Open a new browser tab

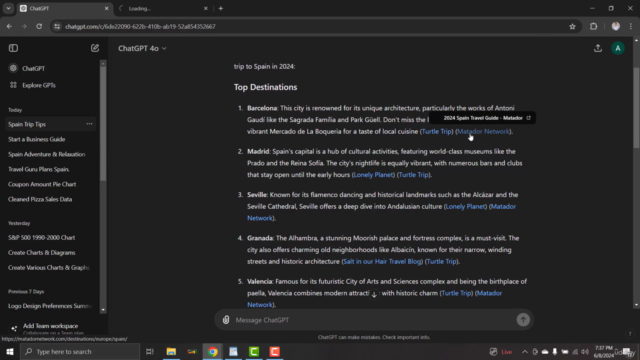(221, 8)
